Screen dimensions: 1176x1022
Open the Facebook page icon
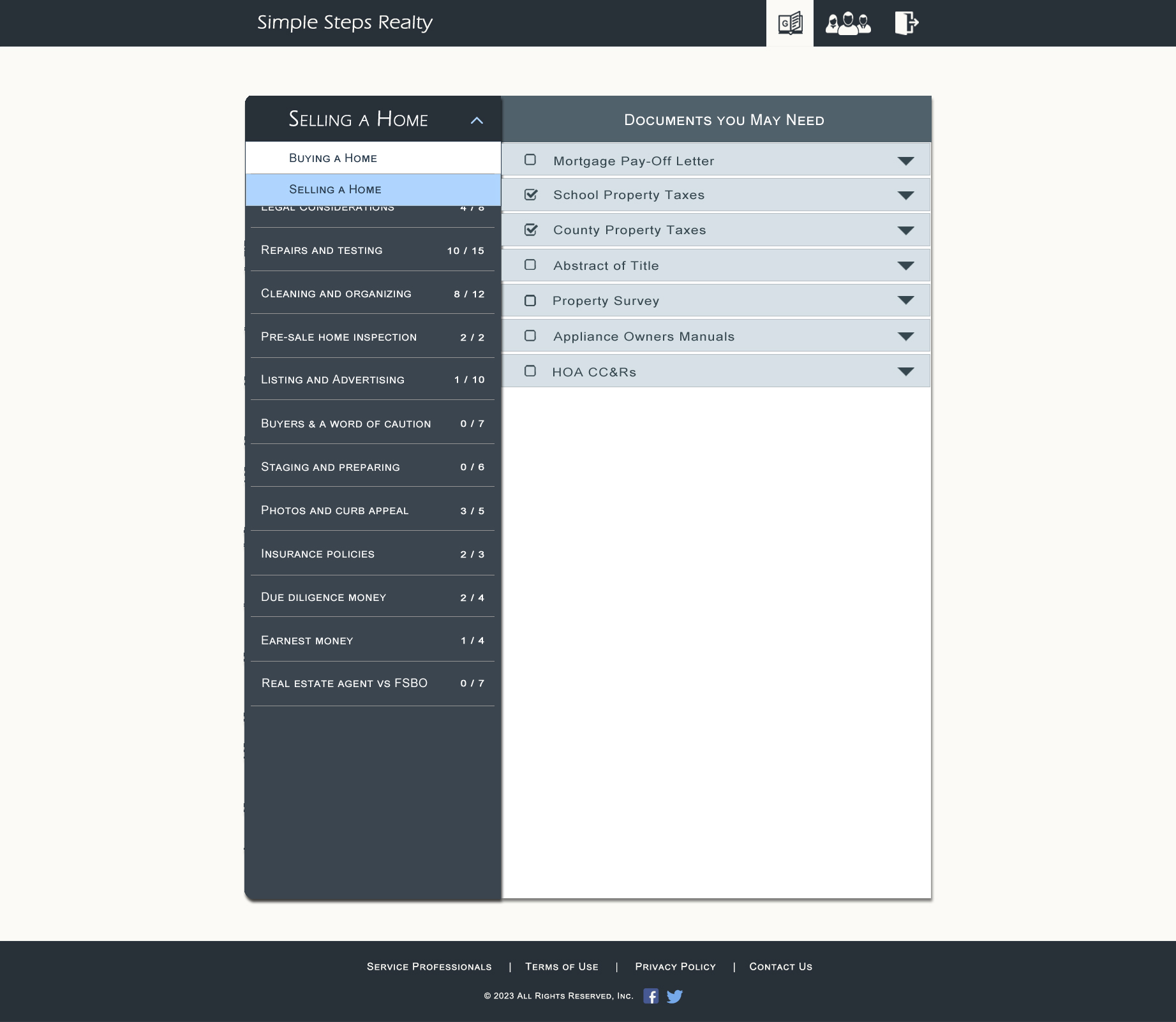pos(650,996)
